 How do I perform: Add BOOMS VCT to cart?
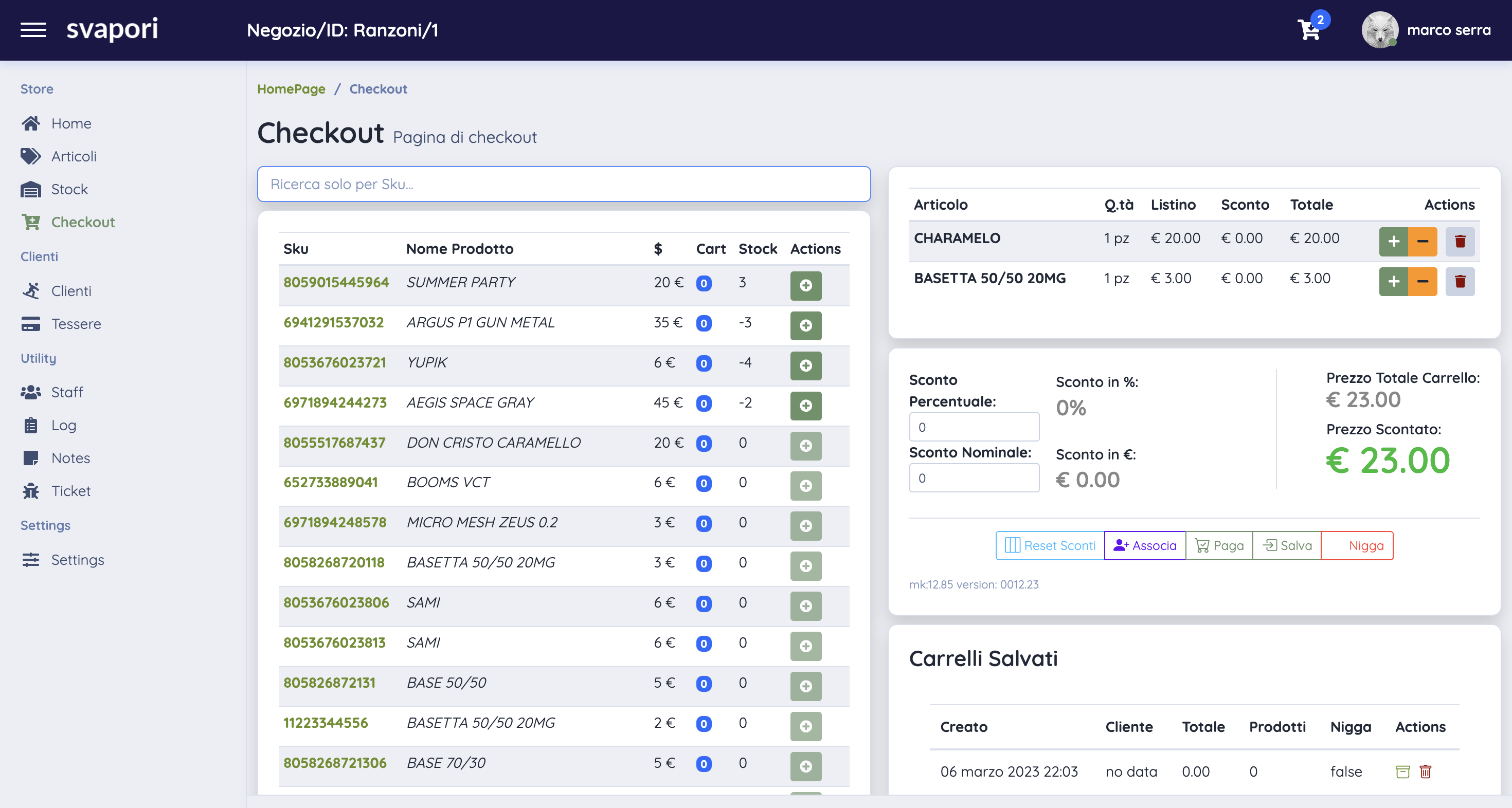point(805,486)
